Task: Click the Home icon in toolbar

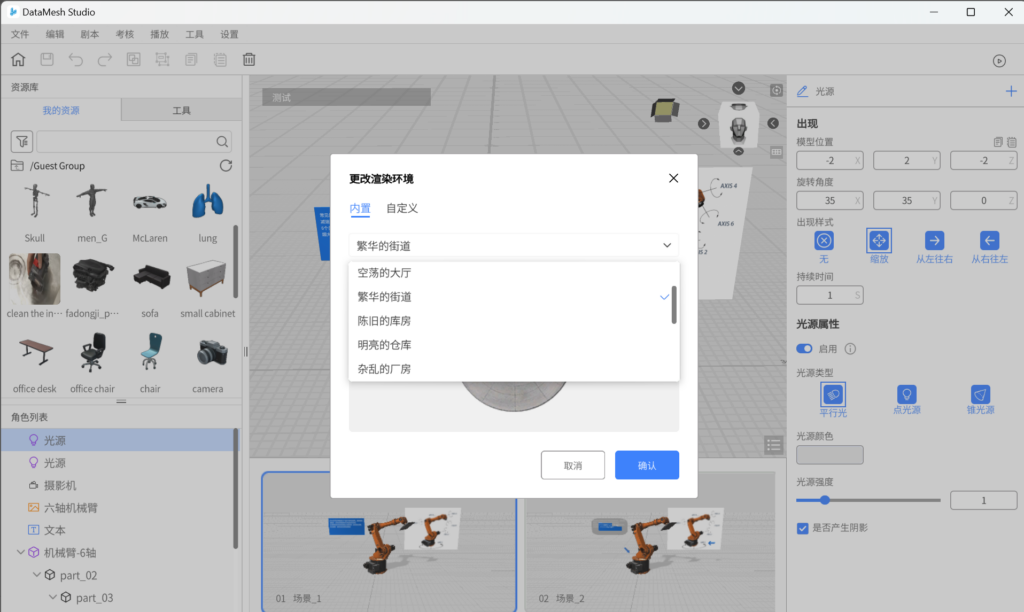Action: point(18,60)
